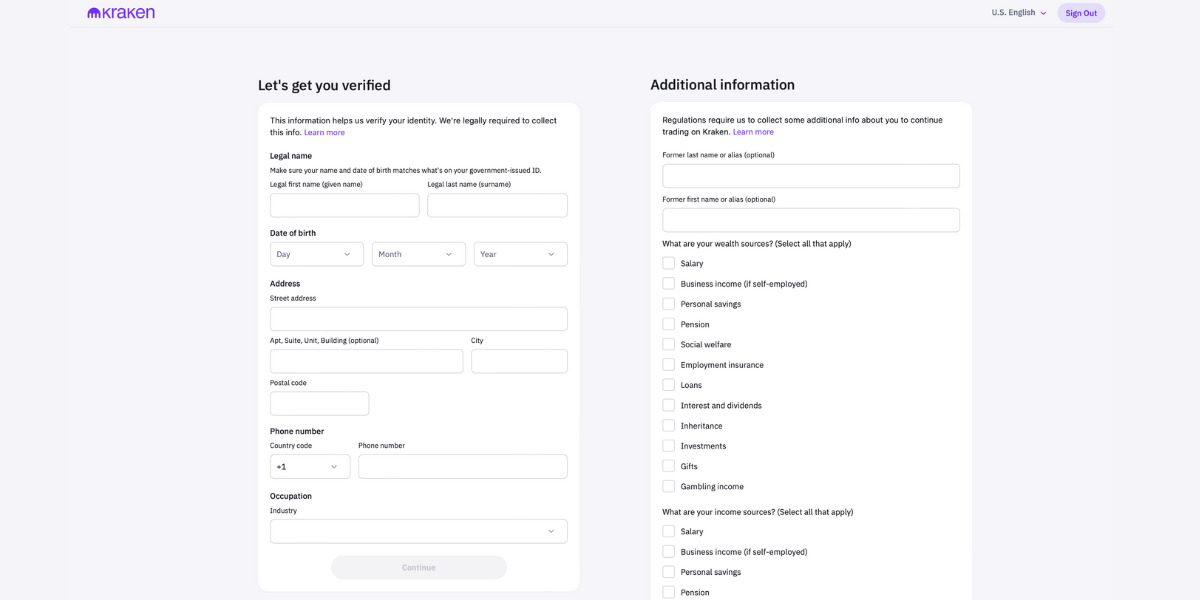Click the Former last name or alias field

[810, 175]
